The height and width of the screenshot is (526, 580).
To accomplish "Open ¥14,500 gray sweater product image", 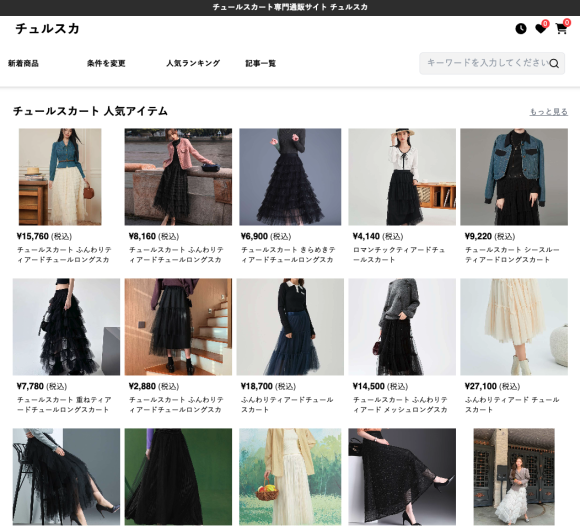I will point(402,327).
